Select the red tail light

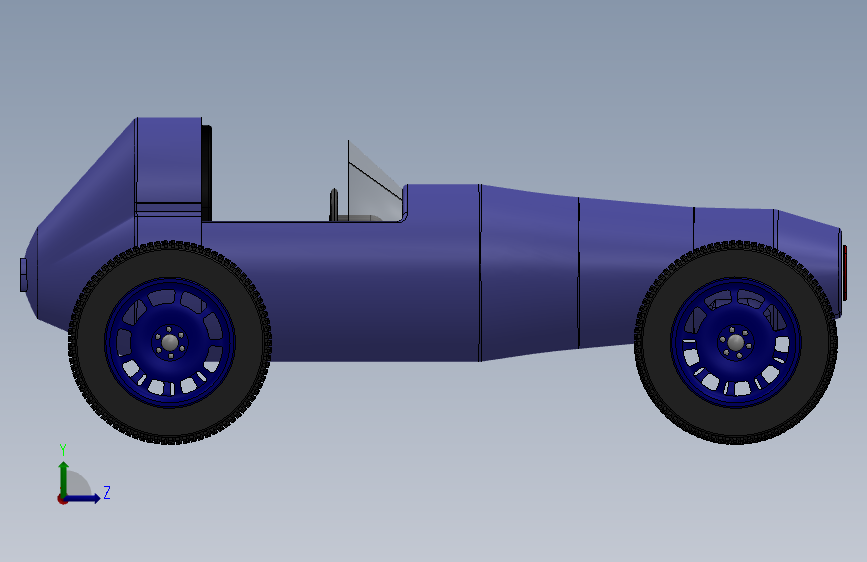click(844, 273)
